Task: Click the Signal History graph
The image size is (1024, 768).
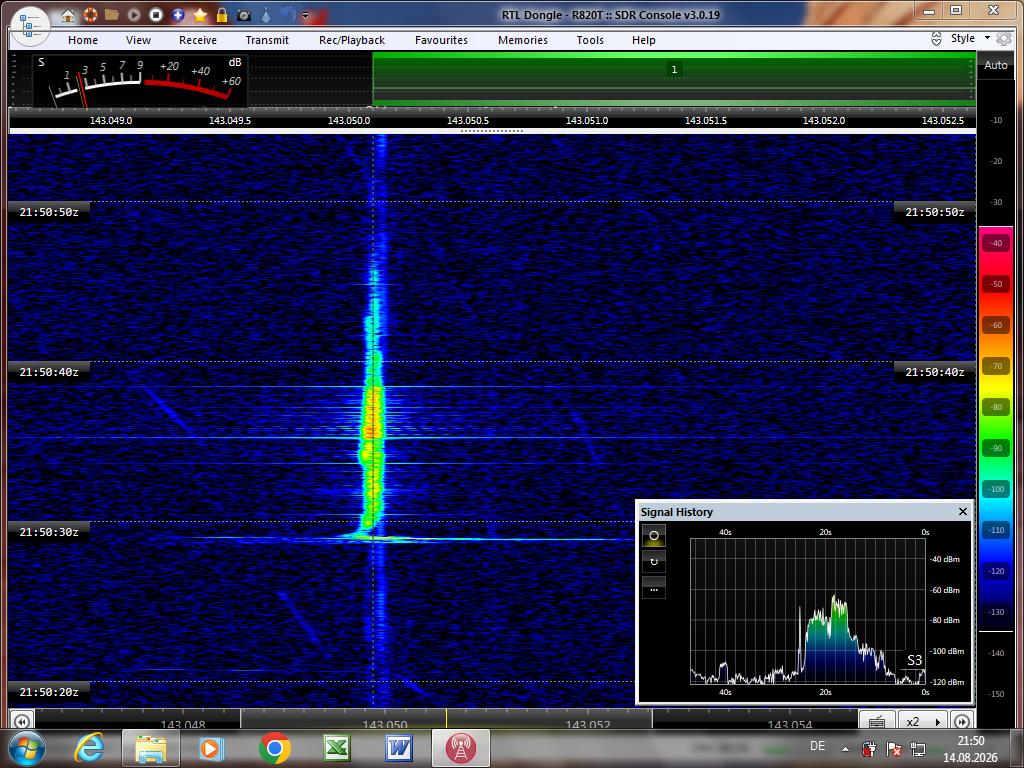Action: pos(808,611)
